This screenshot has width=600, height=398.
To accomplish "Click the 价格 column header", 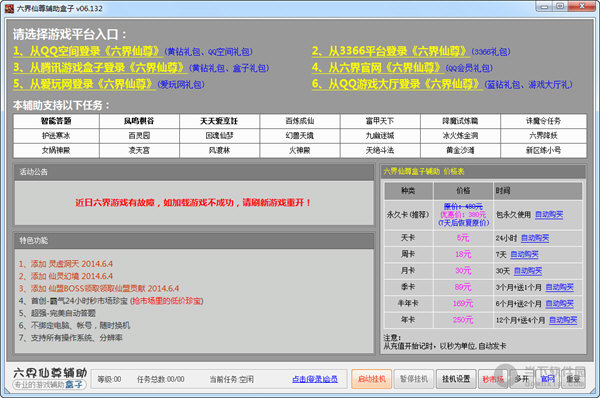I will pos(463,191).
